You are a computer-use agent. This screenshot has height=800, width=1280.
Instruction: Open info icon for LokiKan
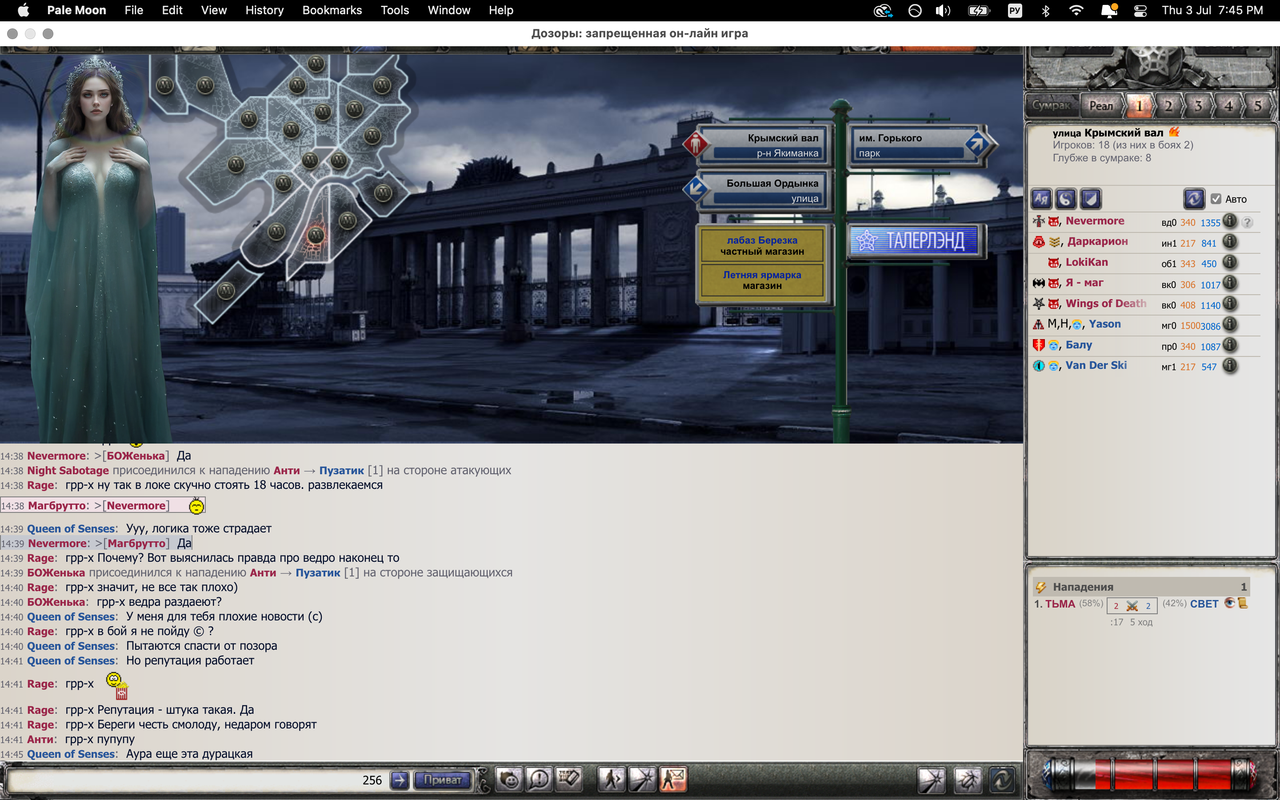click(x=1230, y=263)
